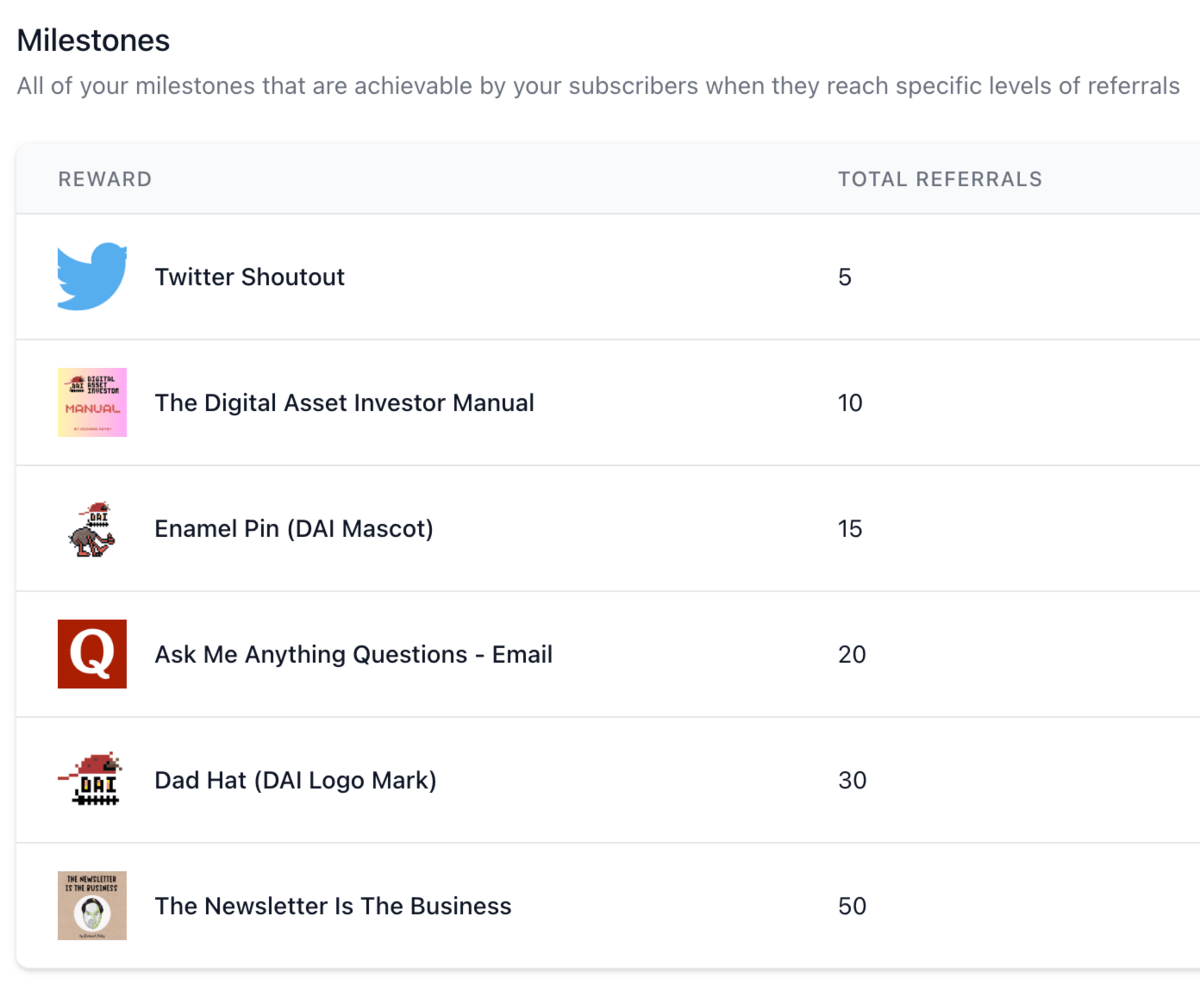Open the Twitter Shoutout reward

coord(249,277)
